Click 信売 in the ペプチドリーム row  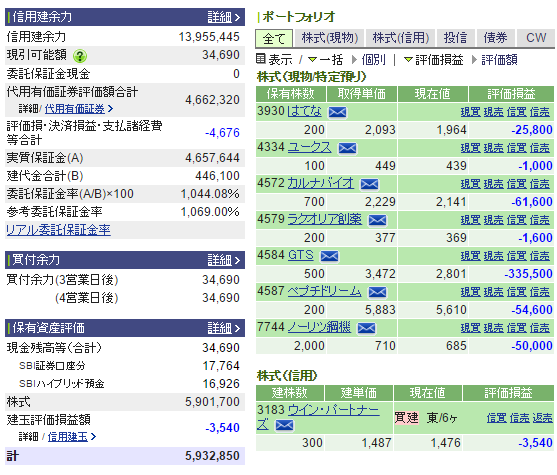point(540,292)
